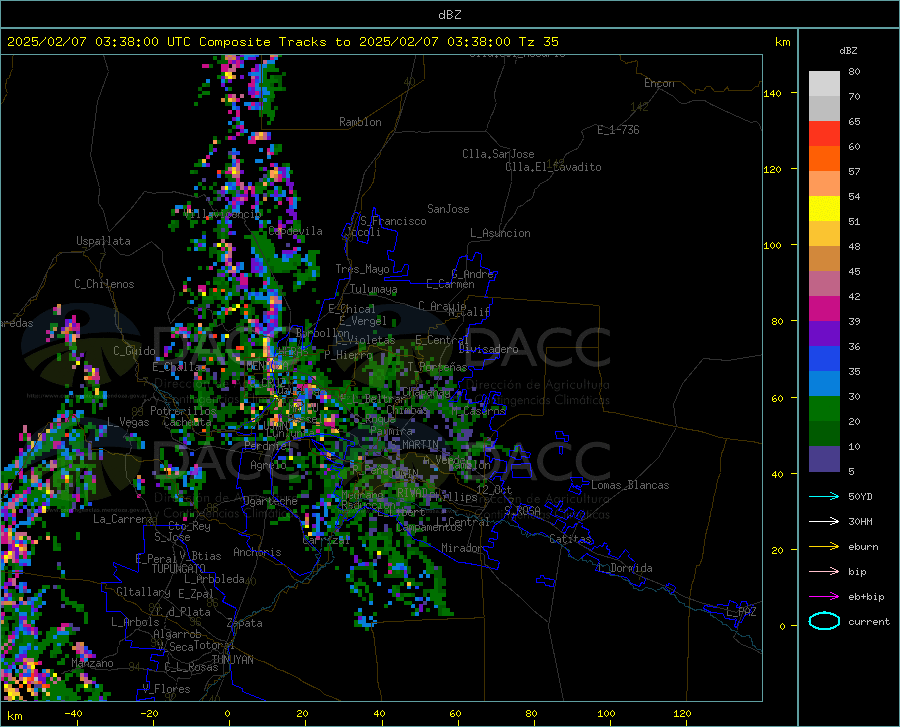This screenshot has height=727, width=900.
Task: Click the V_Flores place label
Action: [x=166, y=689]
